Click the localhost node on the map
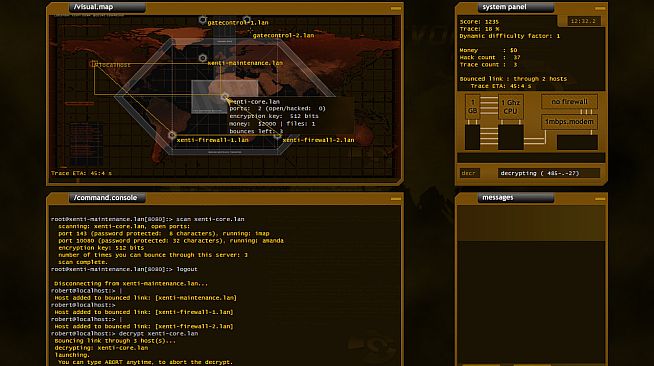The width and height of the screenshot is (654, 366). (x=95, y=64)
